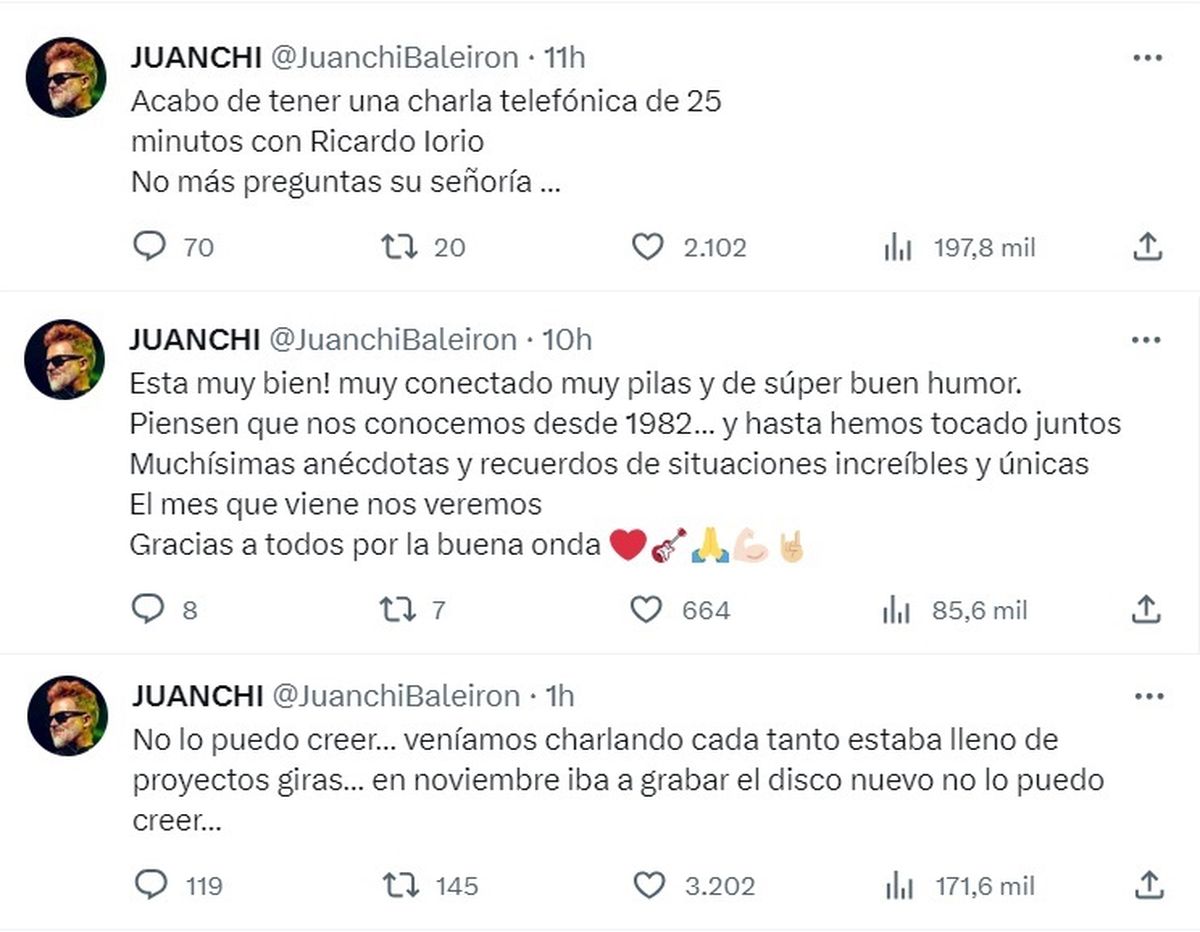Screen dimensions: 1200x932
Task: Reply to the tweet about Ricardo Iorio
Action: point(152,247)
